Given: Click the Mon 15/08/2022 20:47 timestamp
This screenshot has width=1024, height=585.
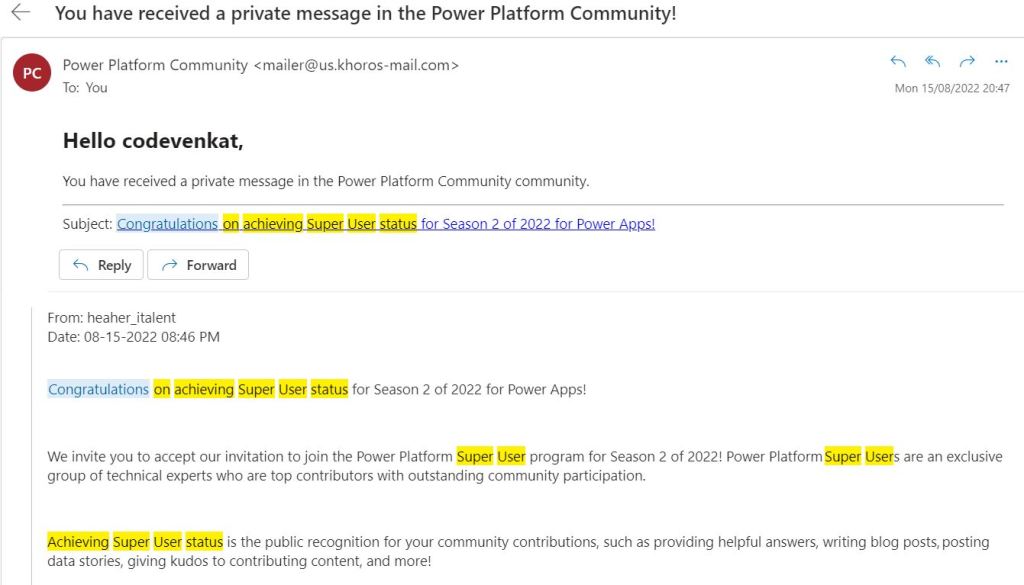Looking at the screenshot, I should coord(952,89).
